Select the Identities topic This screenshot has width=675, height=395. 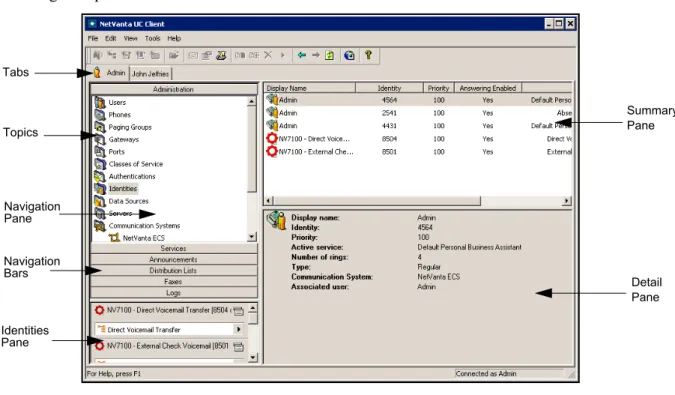(x=123, y=188)
